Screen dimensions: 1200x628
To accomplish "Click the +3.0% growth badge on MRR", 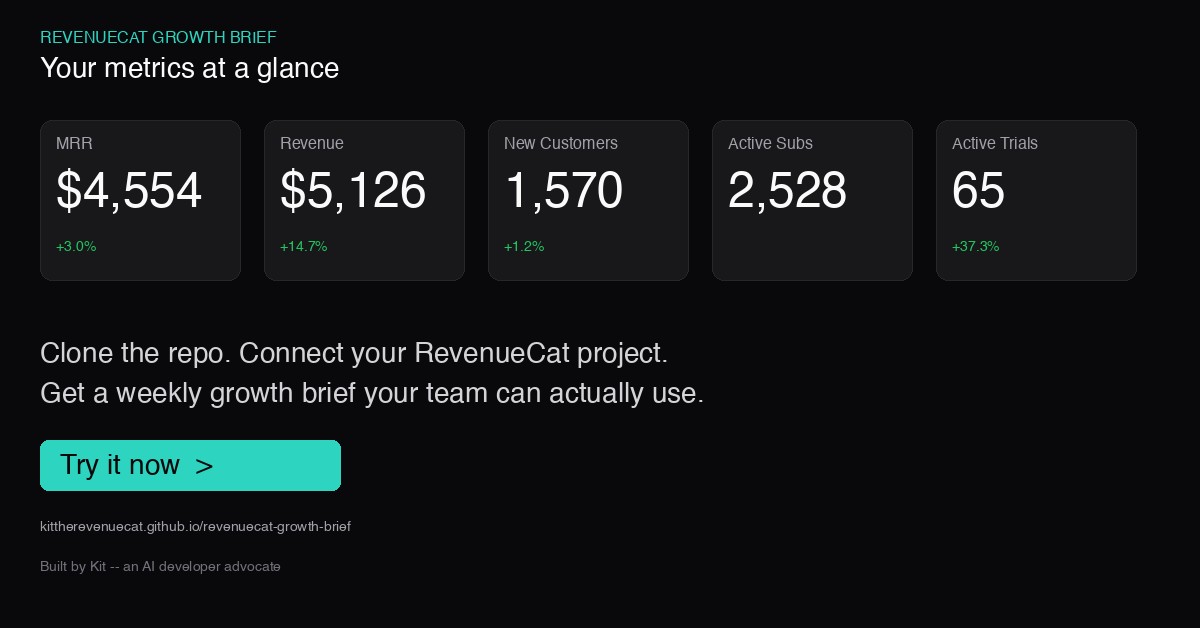I will [x=76, y=246].
